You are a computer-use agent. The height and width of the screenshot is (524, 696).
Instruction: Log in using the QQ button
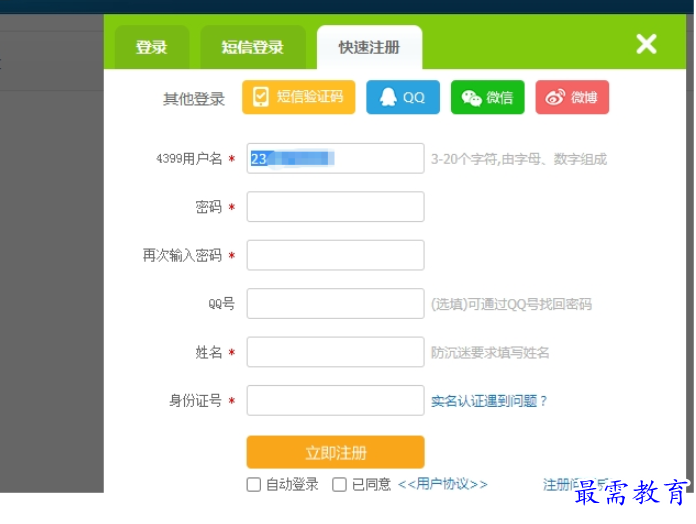(403, 97)
